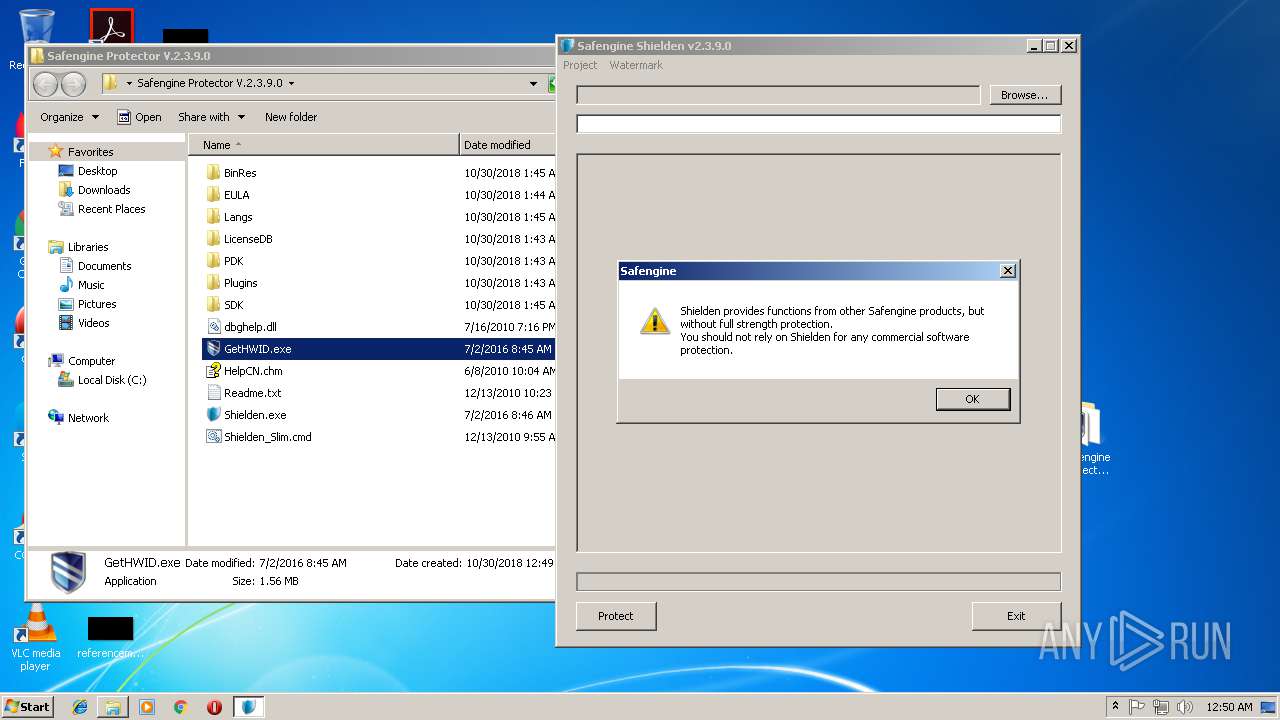The height and width of the screenshot is (720, 1280).
Task: Sort files by the Name column header
Action: point(323,145)
